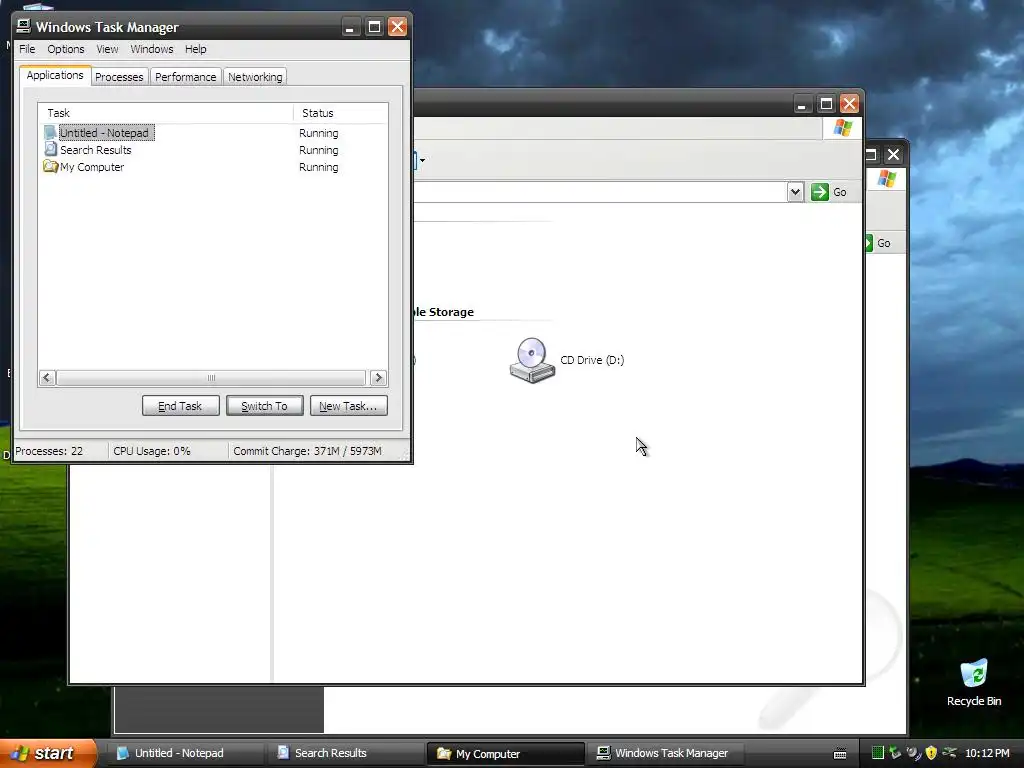Click the green CPU usage tray icon
1024x768 pixels.
pos(878,752)
